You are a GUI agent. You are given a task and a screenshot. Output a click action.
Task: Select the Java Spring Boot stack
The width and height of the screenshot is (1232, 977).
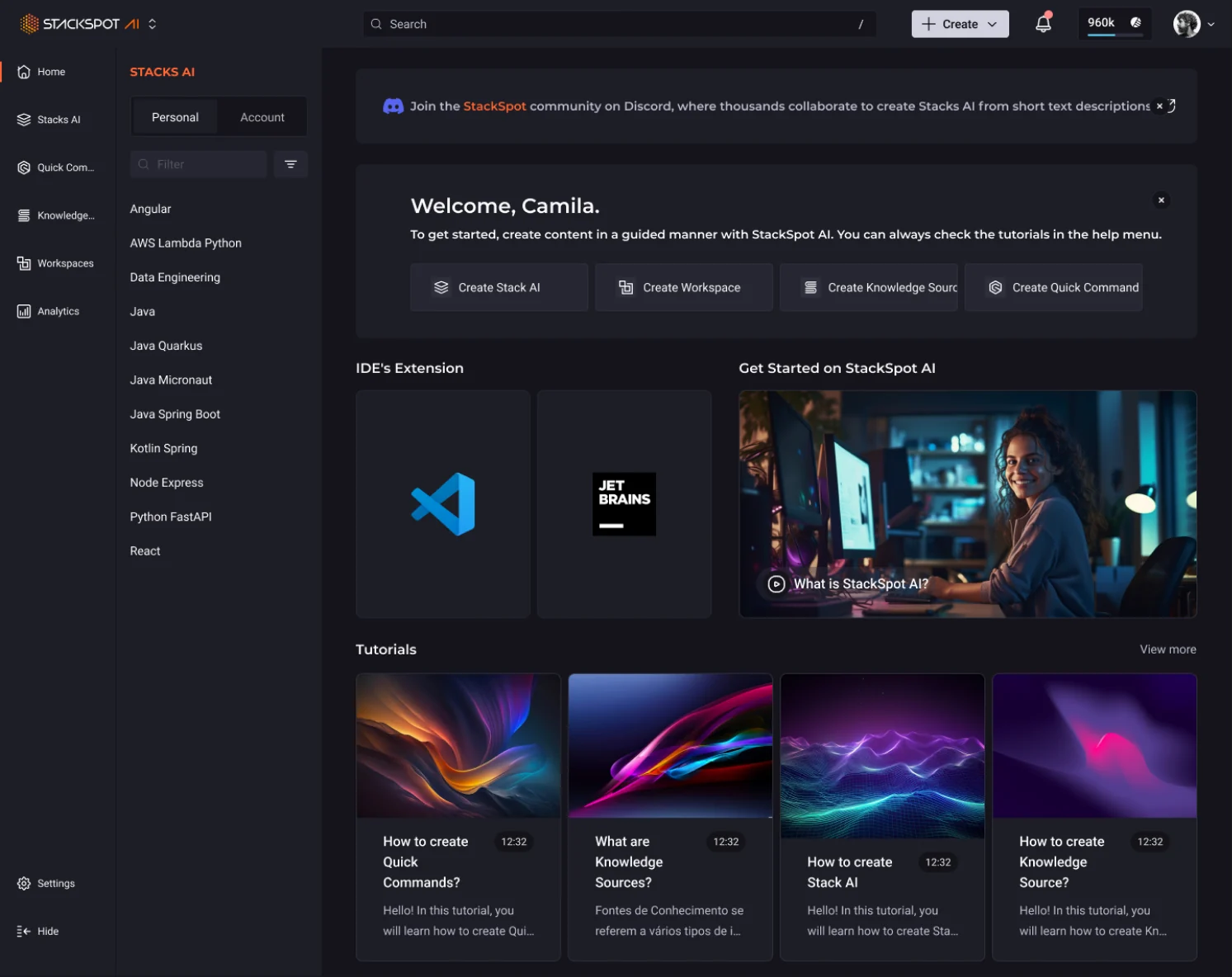click(175, 414)
